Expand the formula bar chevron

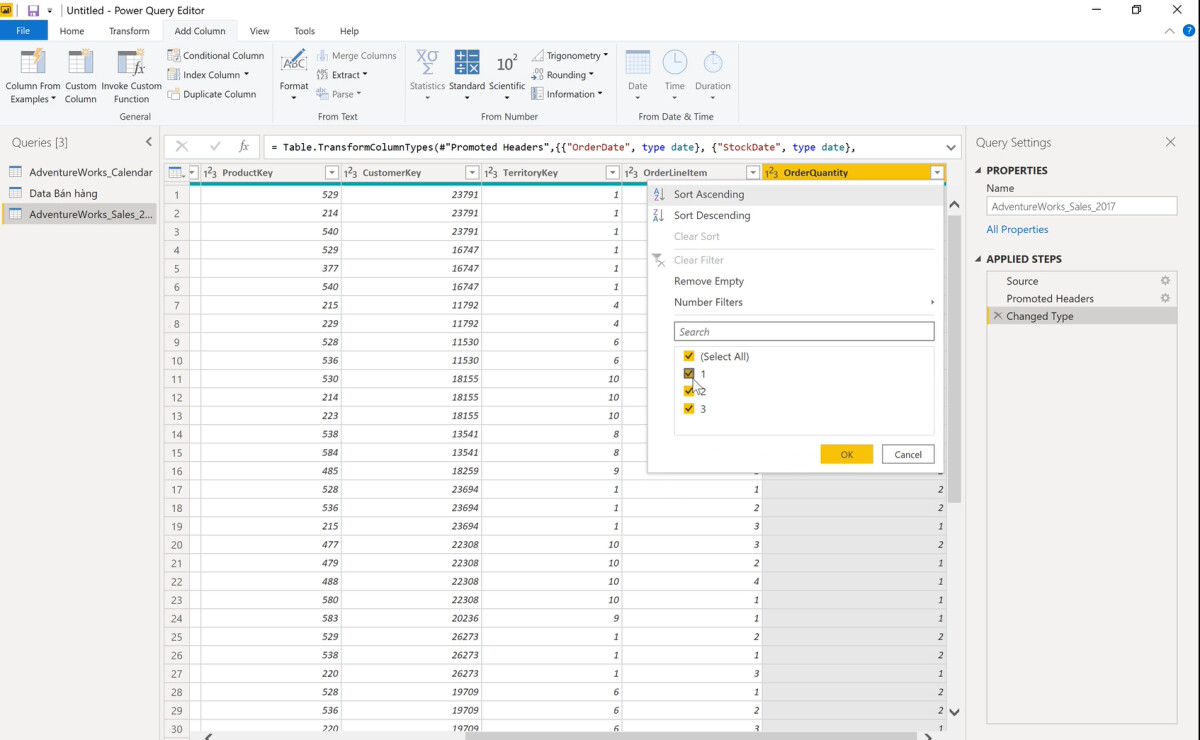950,146
